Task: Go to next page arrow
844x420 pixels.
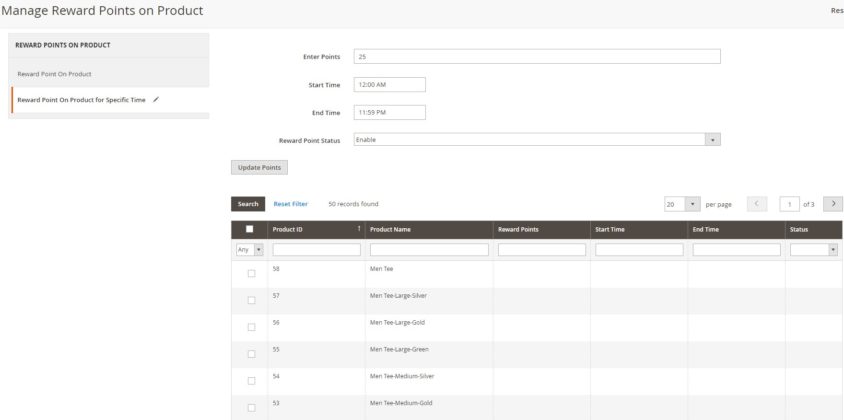Action: (x=833, y=204)
